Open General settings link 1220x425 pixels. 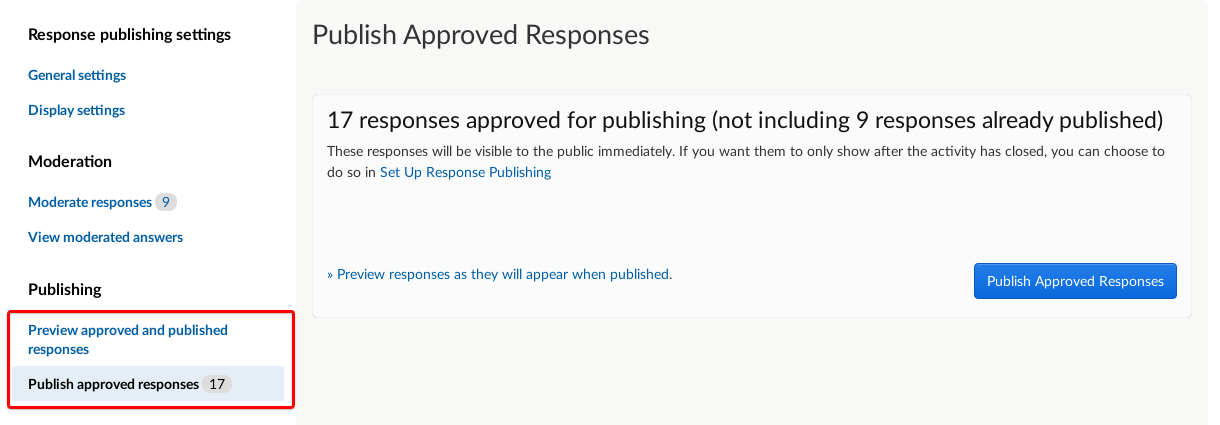[77, 75]
